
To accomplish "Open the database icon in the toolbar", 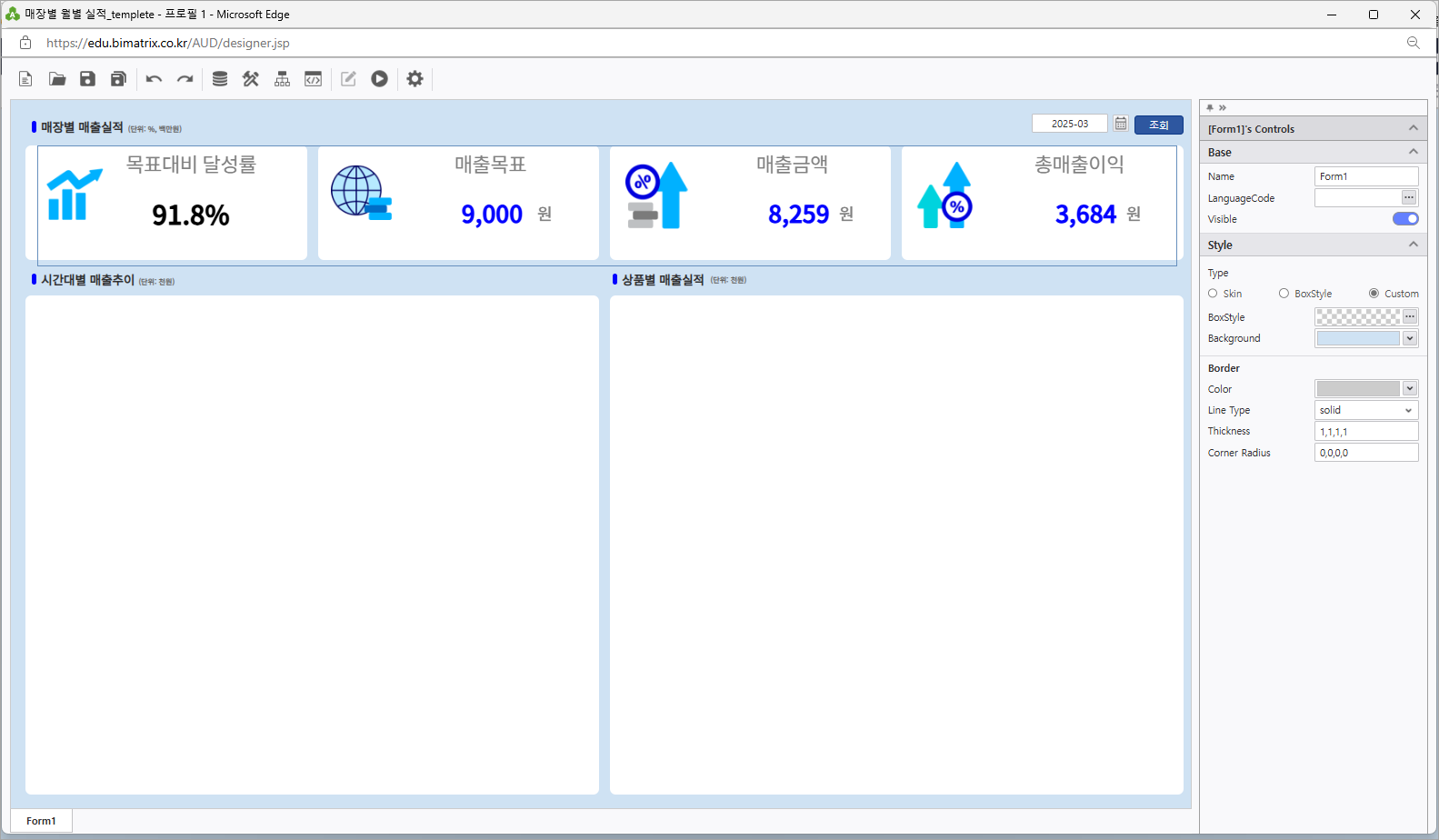I will tap(220, 79).
